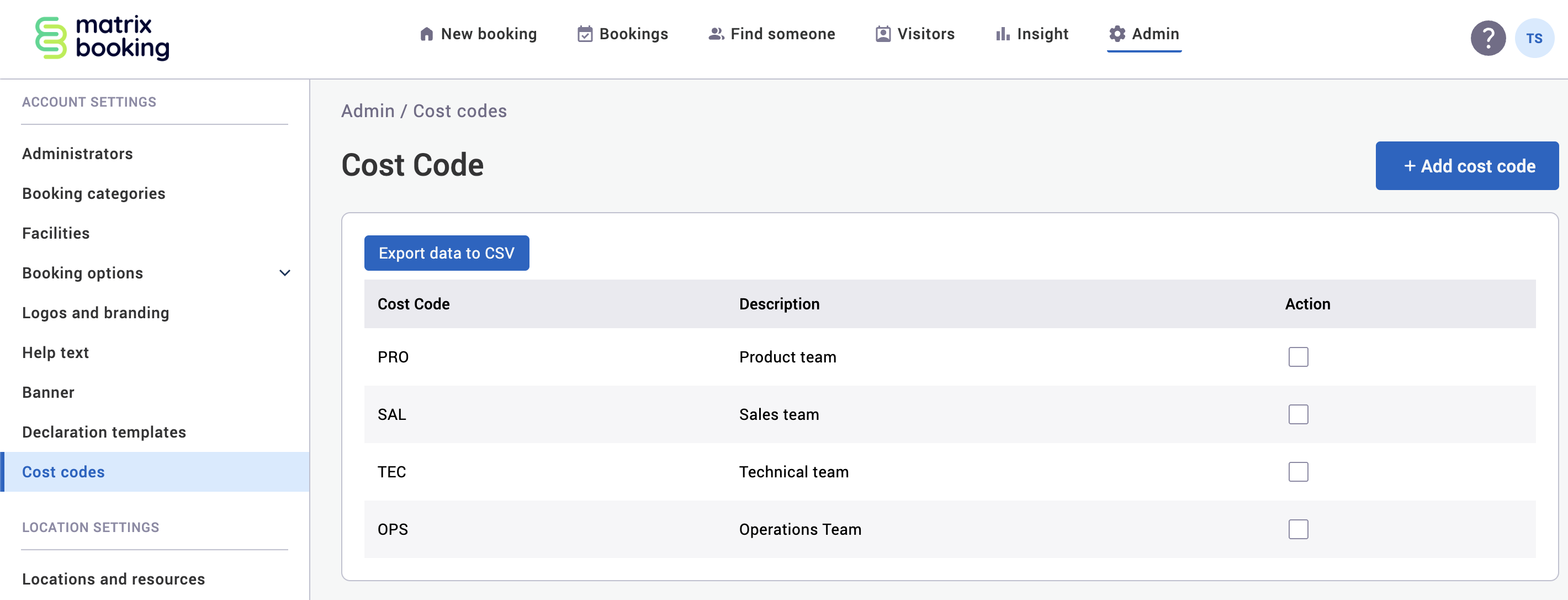Viewport: 1568px width, 600px height.
Task: Toggle the OPS Operations Team checkbox
Action: point(1297,529)
